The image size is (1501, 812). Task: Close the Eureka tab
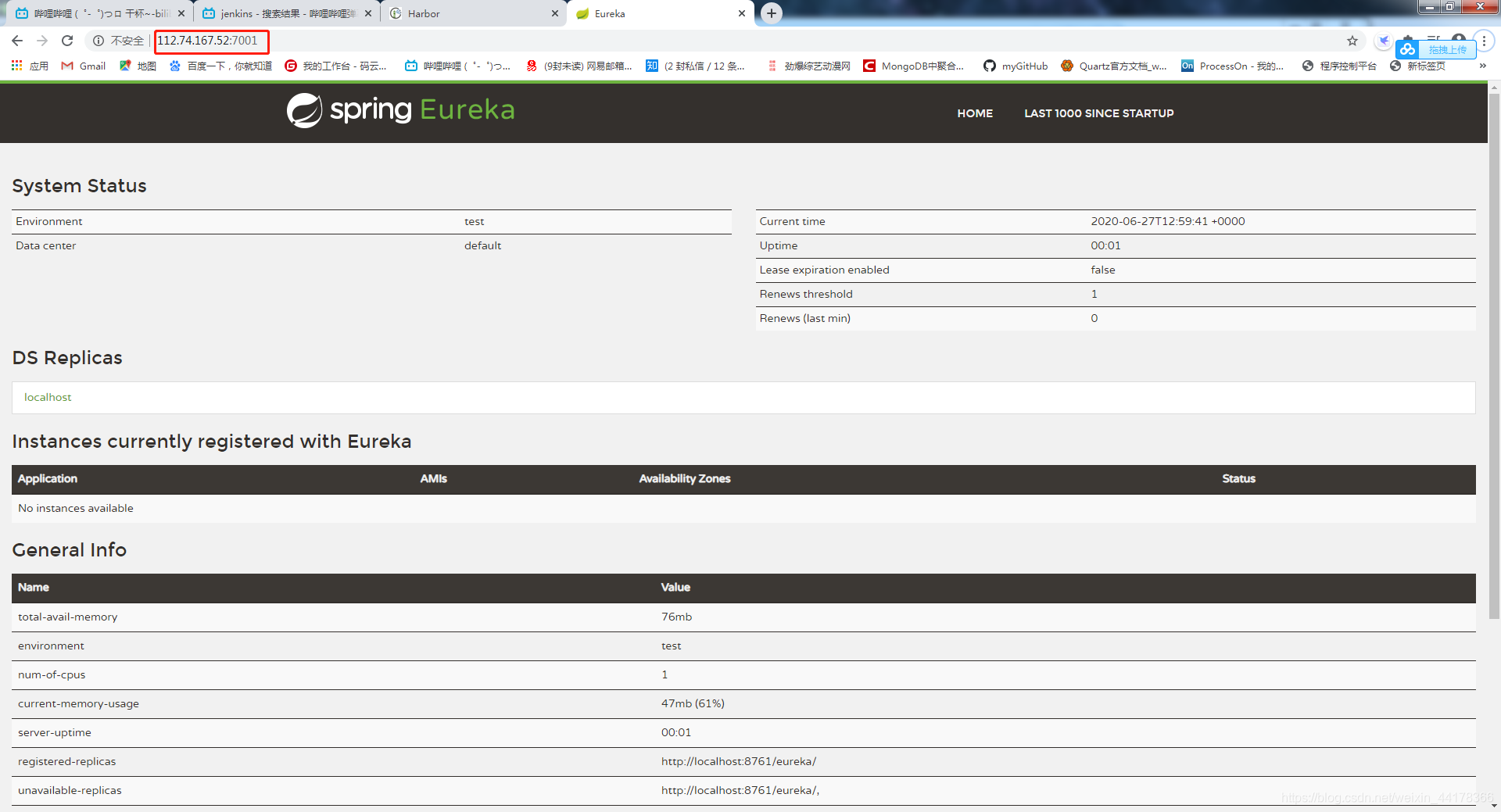[x=741, y=13]
